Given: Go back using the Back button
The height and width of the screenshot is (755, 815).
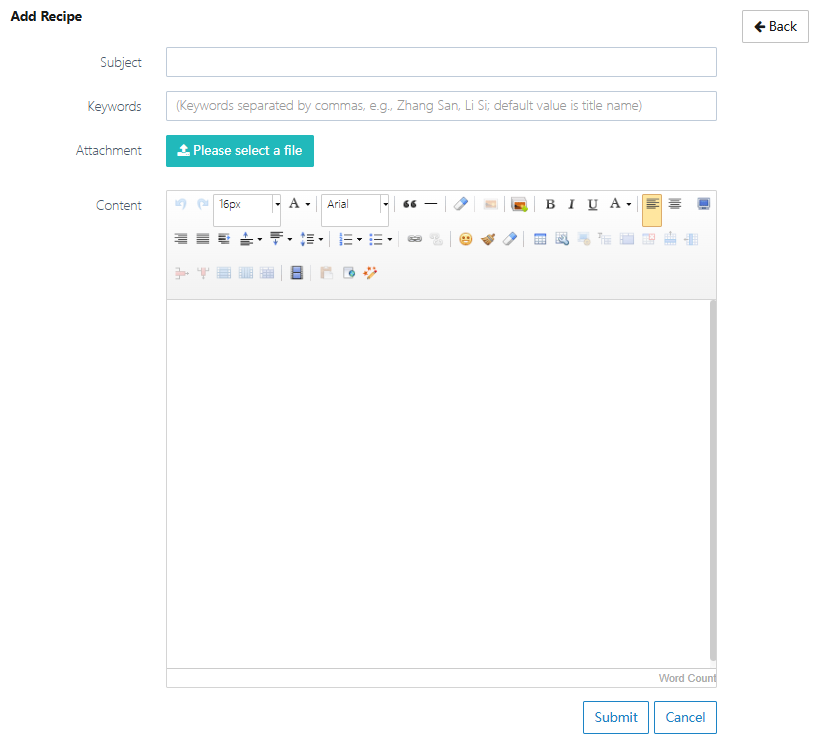Looking at the screenshot, I should point(775,26).
